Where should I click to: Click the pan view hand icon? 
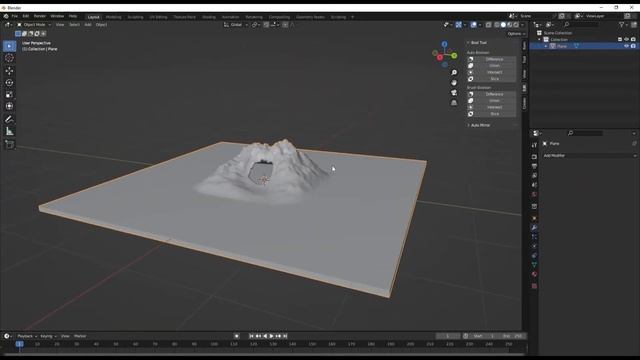pos(454,83)
